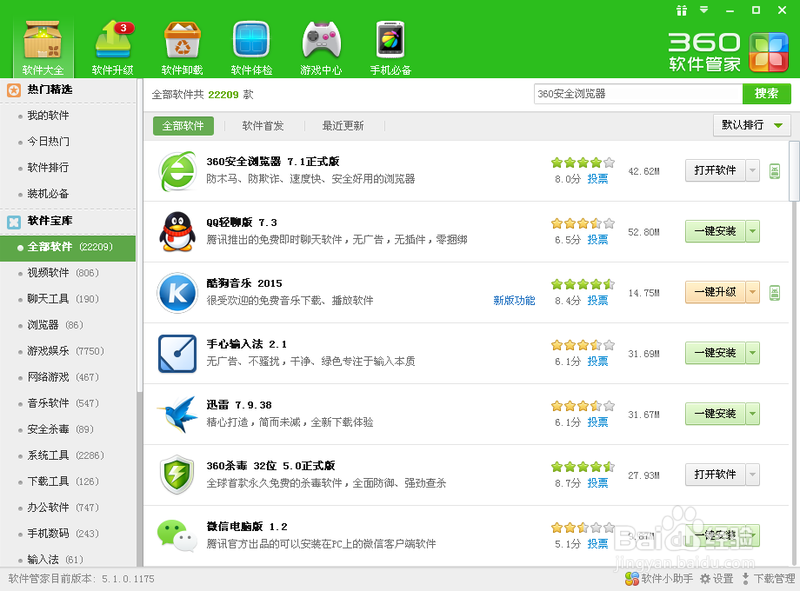Click 一键升级 for 酷狗音乐

pyautogui.click(x=715, y=292)
